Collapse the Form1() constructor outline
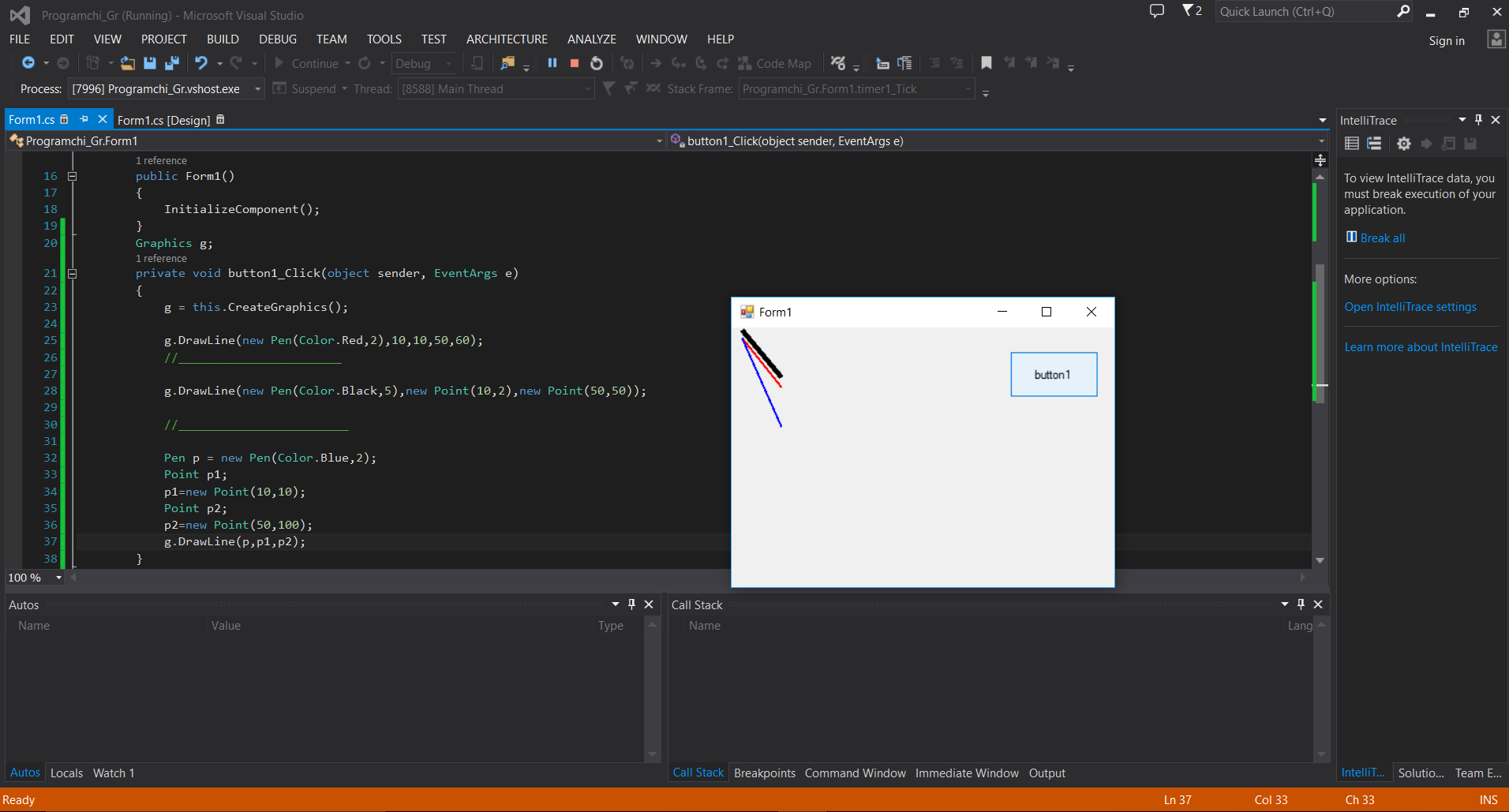Image resolution: width=1509 pixels, height=812 pixels. click(72, 176)
